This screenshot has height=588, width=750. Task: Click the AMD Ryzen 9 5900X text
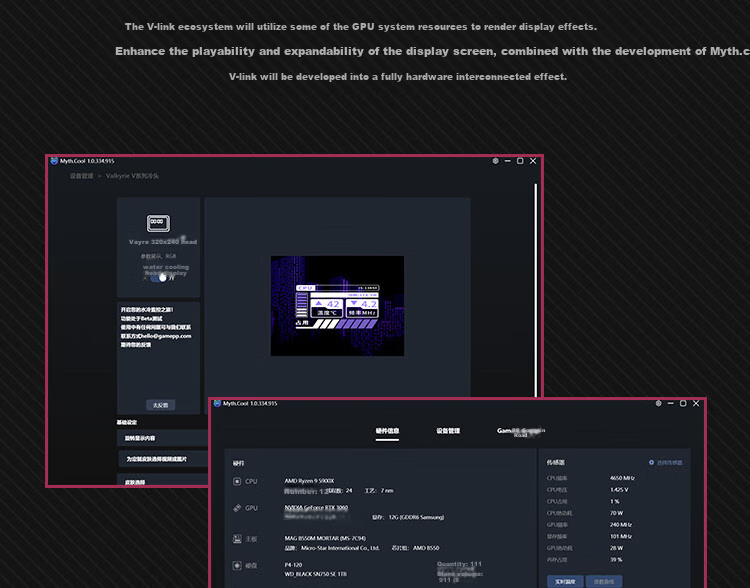point(309,481)
